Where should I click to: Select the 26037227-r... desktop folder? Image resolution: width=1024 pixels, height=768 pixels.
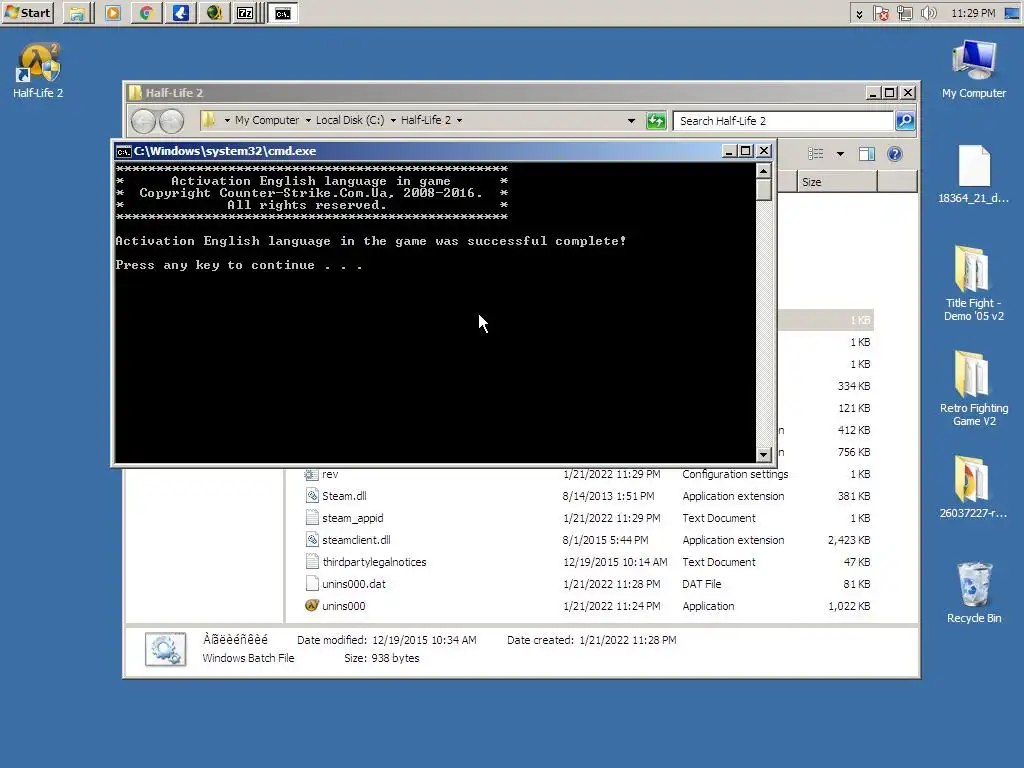pyautogui.click(x=974, y=487)
